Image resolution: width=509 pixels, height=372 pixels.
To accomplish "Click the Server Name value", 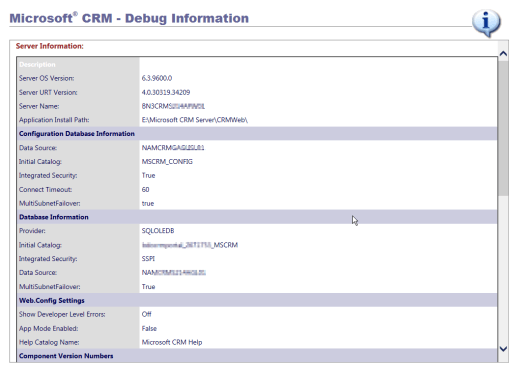I will 173,106.
